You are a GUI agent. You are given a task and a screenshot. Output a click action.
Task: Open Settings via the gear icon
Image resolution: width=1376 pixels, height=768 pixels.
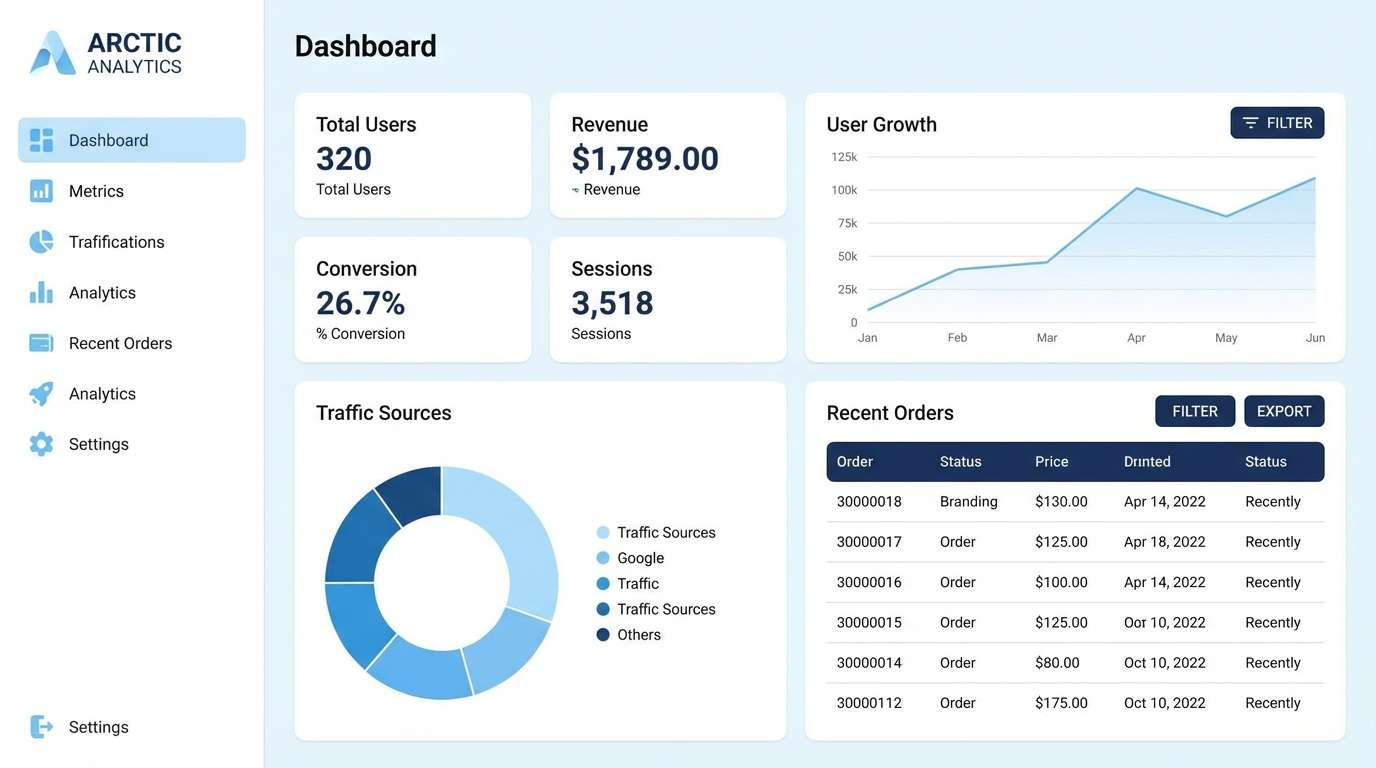[40, 443]
